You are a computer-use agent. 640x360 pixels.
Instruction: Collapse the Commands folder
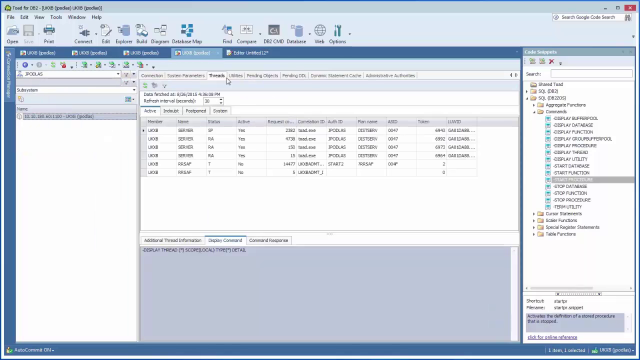[x=534, y=112]
